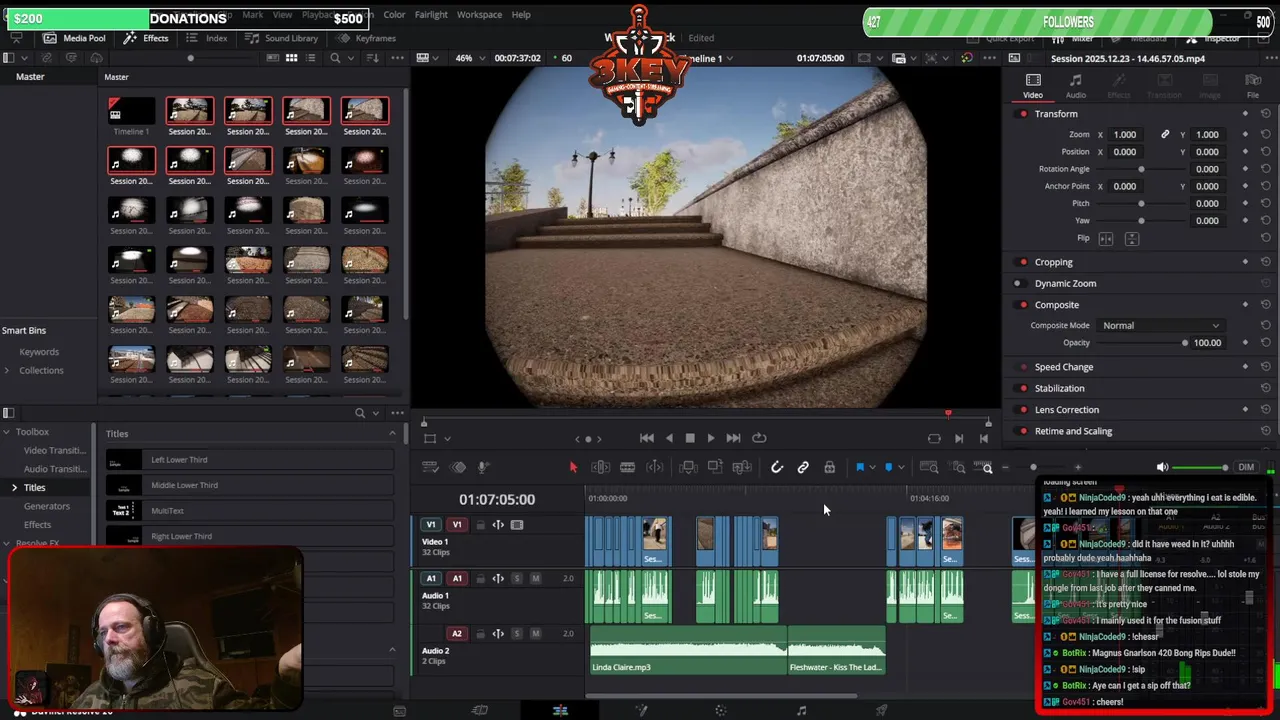Click the blue Marker icon
Image resolution: width=1280 pixels, height=720 pixels.
click(888, 467)
